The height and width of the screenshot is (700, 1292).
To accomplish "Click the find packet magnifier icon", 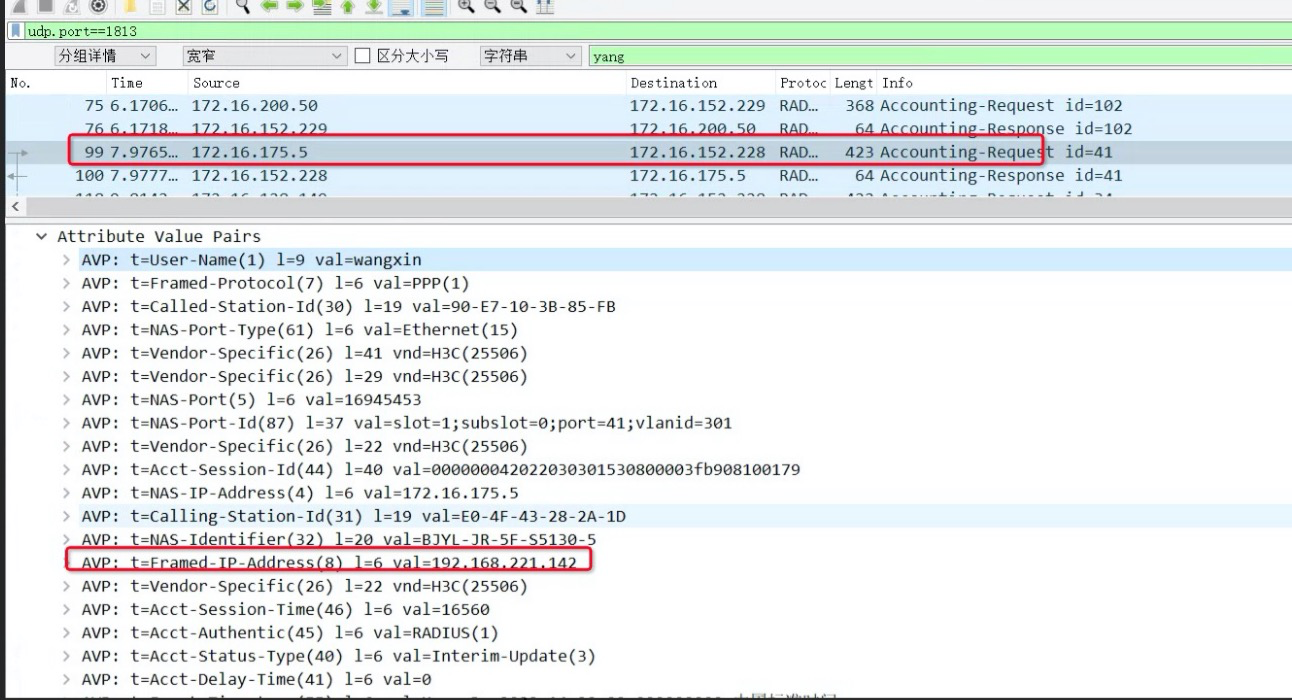I will point(243,6).
